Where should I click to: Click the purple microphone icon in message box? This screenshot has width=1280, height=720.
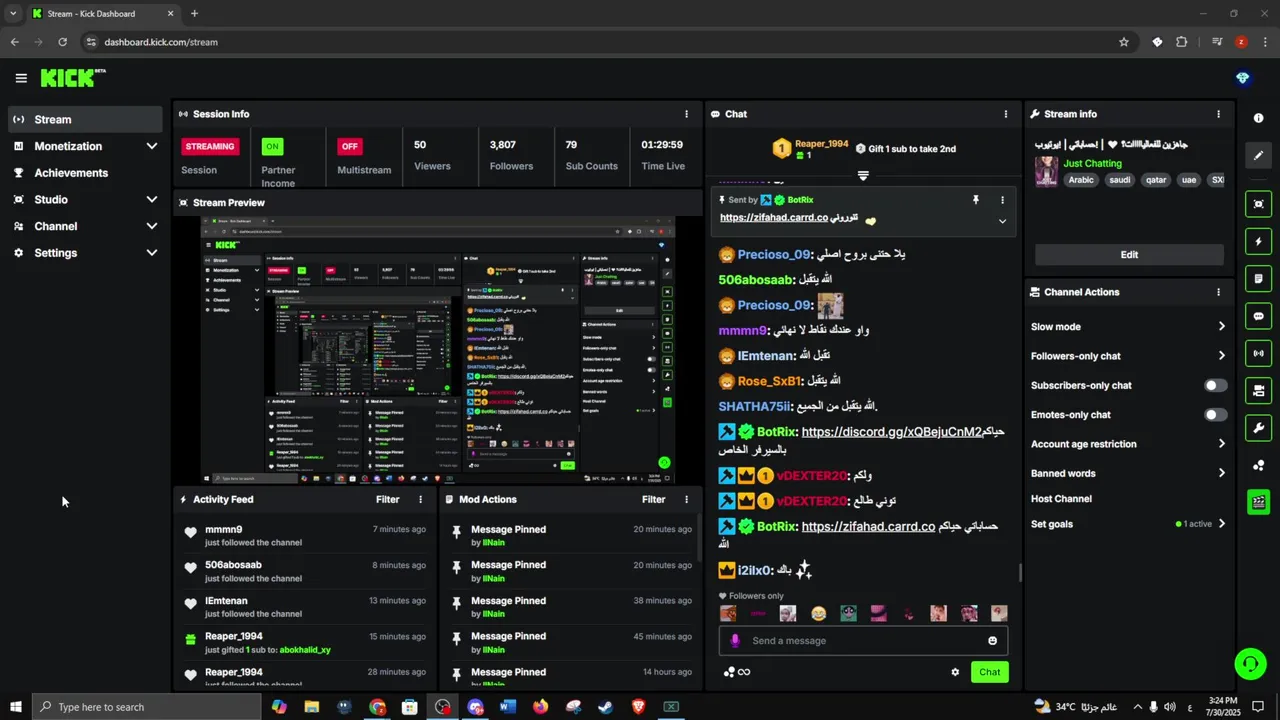[x=735, y=641]
